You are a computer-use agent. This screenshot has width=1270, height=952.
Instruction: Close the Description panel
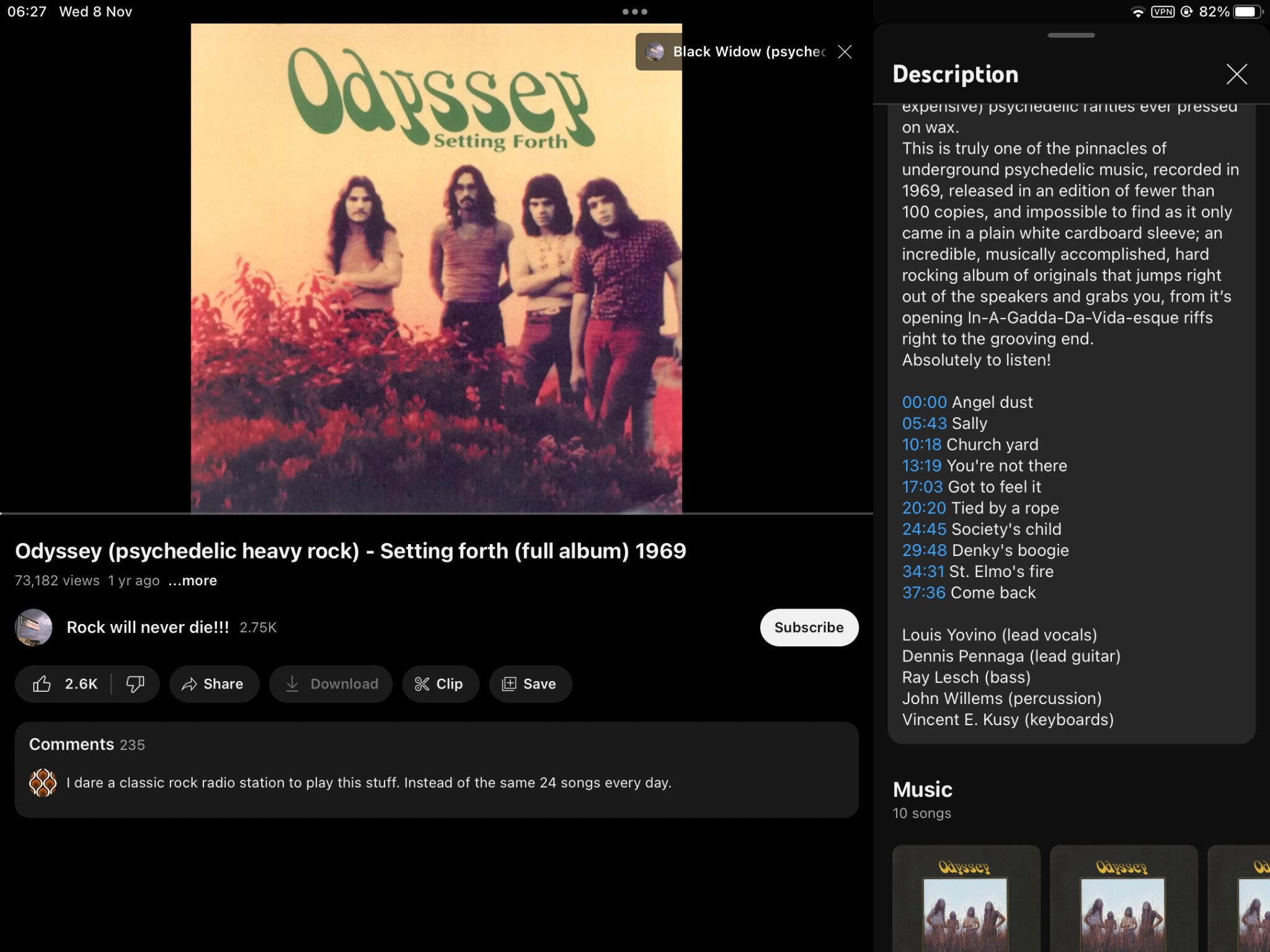(1237, 74)
